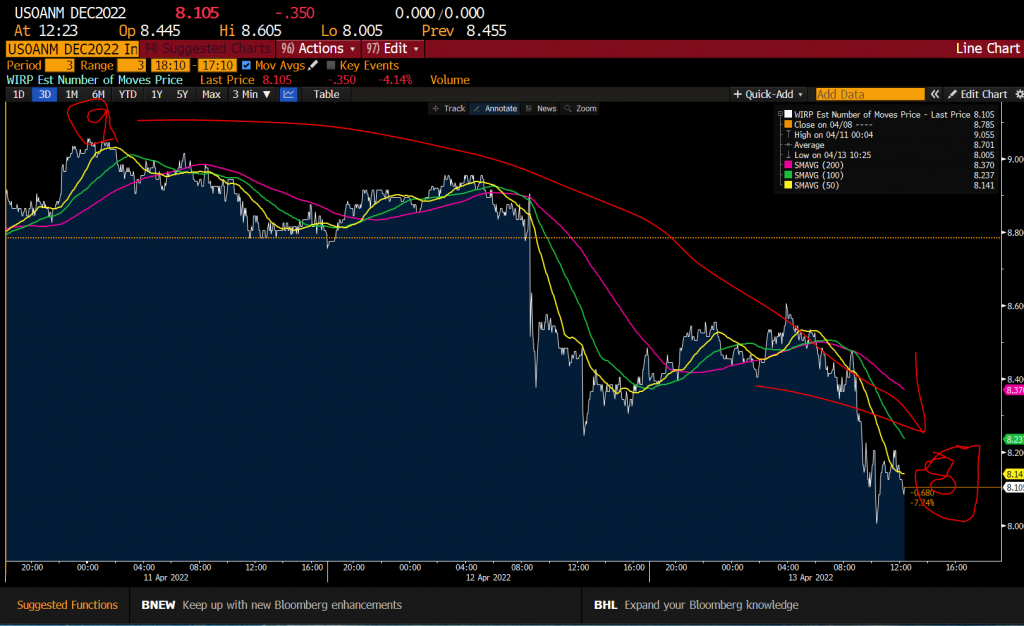Click the Add Data input field
This screenshot has height=626, width=1024.
[x=869, y=95]
